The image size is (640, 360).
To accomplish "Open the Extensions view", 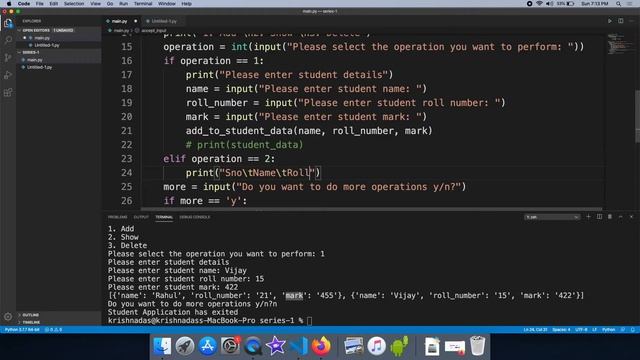I will point(8,93).
